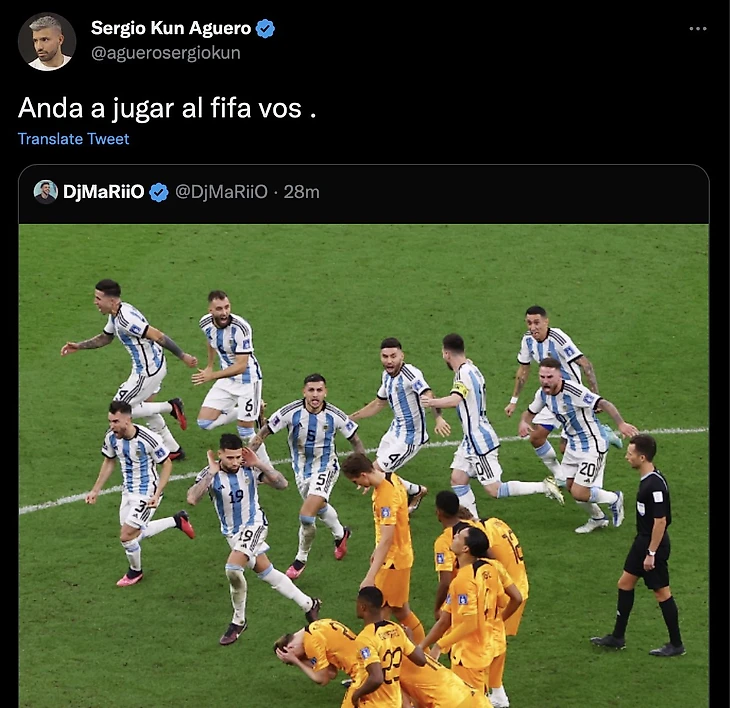The width and height of the screenshot is (730, 708).
Task: Click the referee in black in the photo
Action: tap(644, 545)
